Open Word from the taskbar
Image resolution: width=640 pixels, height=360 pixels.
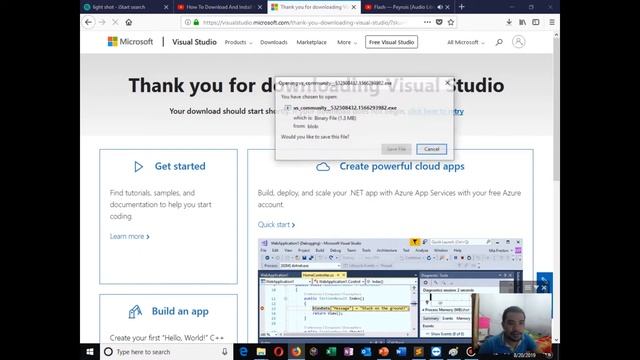401,351
